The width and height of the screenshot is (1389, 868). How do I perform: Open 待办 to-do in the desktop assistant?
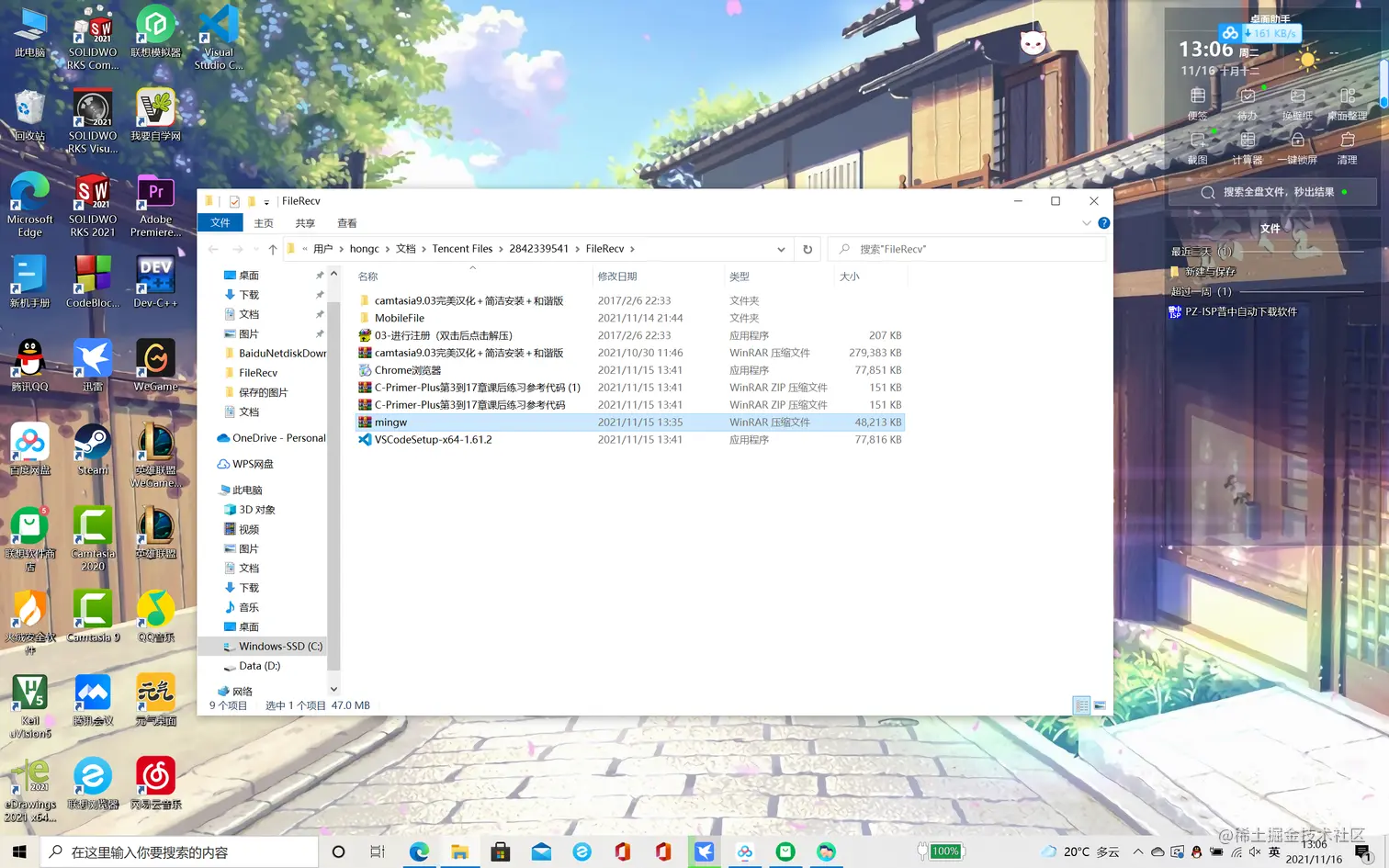1248,104
